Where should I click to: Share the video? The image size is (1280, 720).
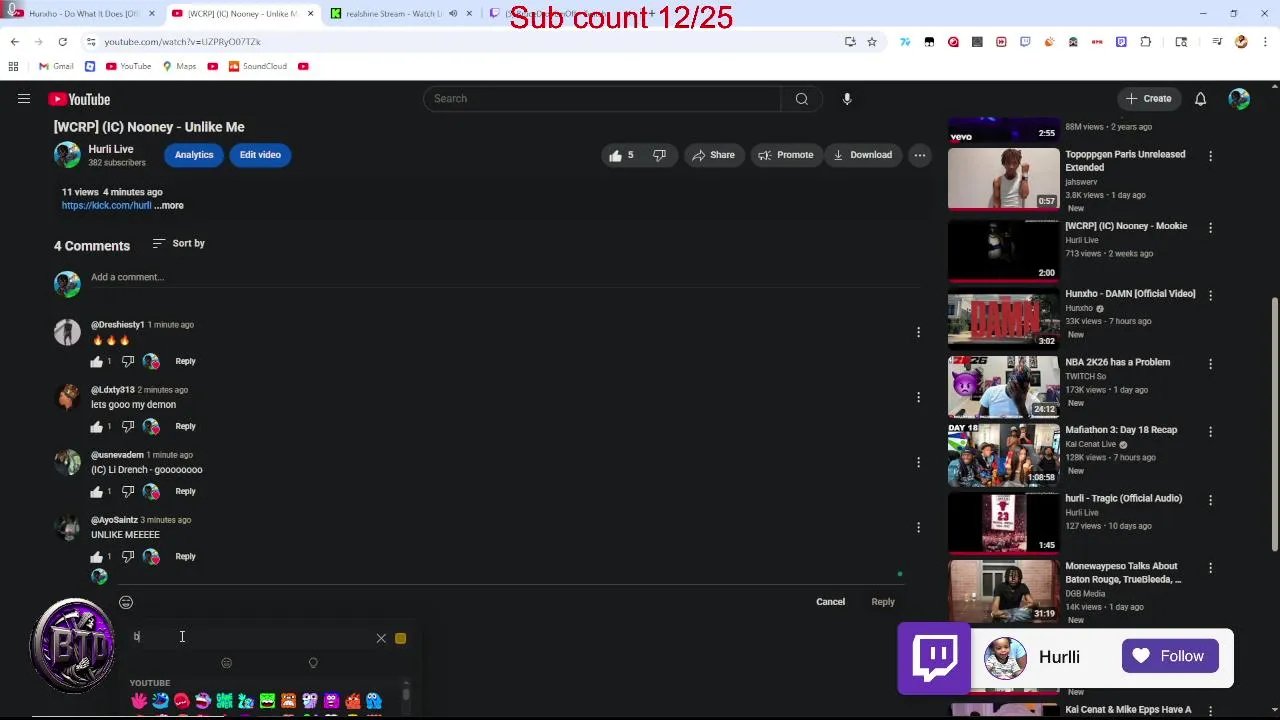pos(713,155)
